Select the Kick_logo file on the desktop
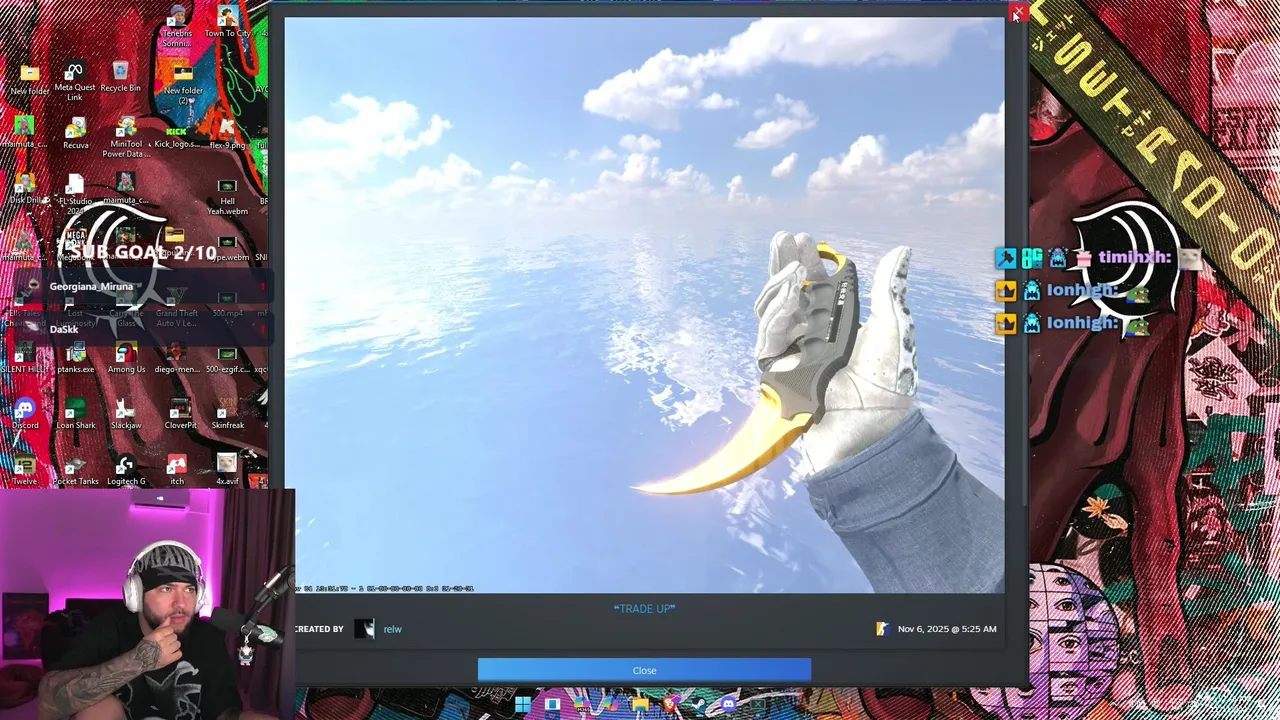The image size is (1280, 720). [177, 134]
